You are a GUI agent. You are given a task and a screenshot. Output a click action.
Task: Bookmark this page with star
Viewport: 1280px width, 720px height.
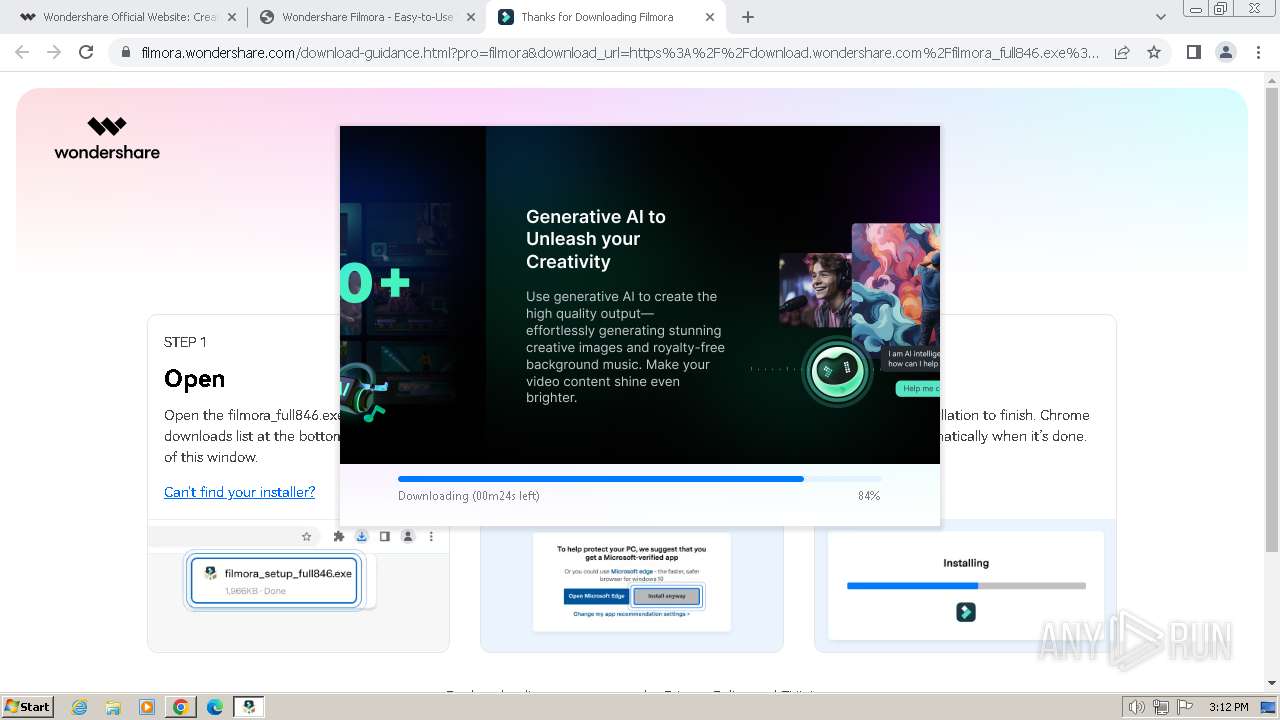click(x=1154, y=52)
